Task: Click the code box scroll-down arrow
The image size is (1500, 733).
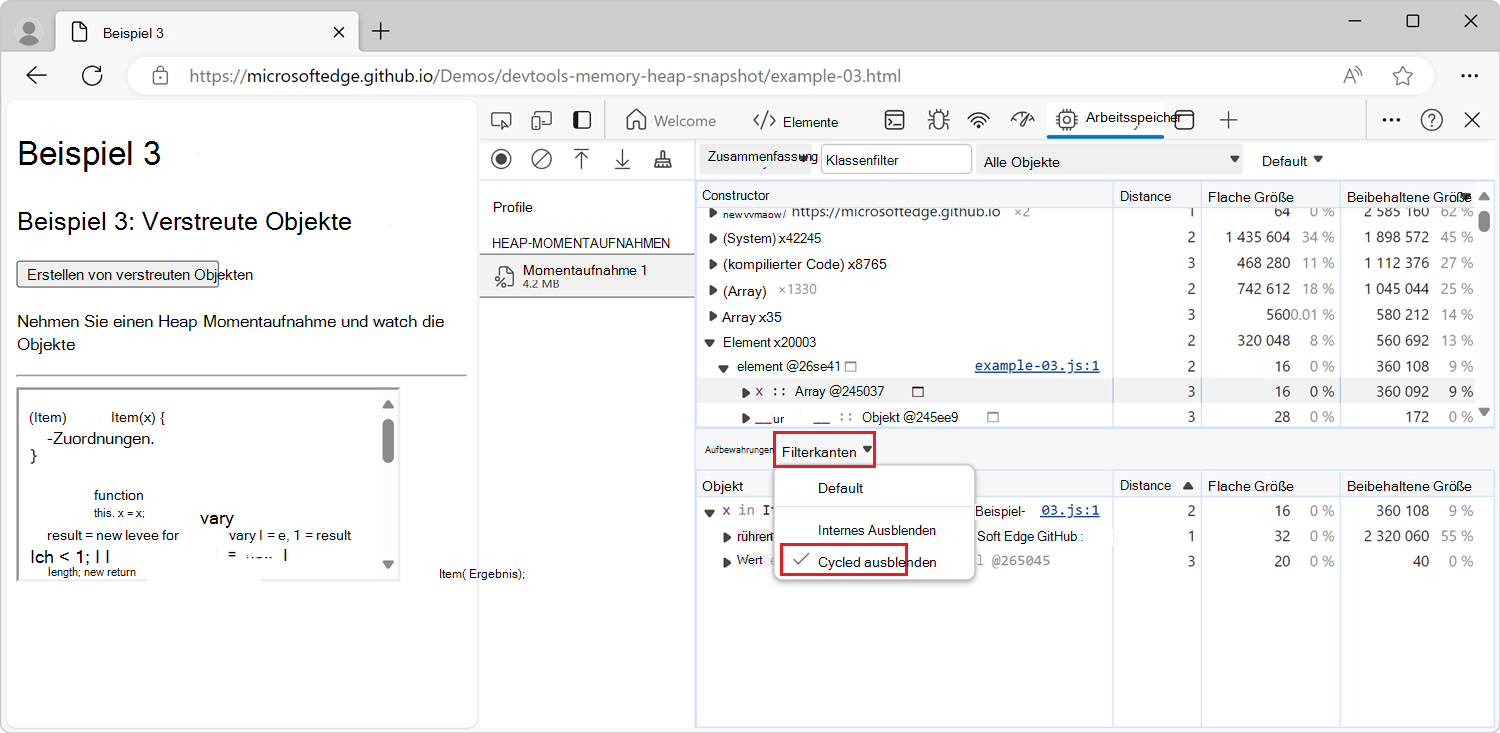Action: click(388, 565)
